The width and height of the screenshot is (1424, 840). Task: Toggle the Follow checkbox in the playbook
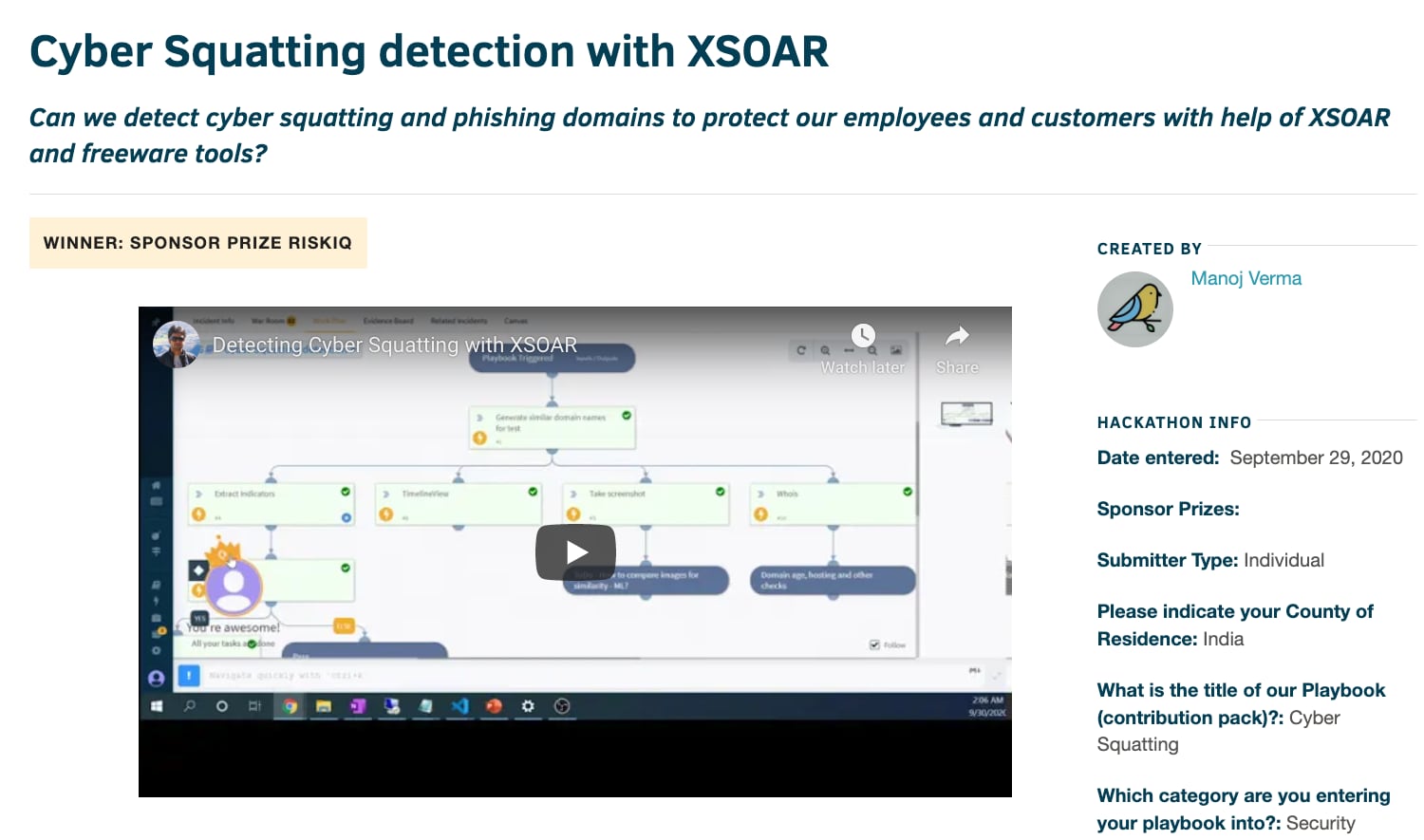click(874, 644)
